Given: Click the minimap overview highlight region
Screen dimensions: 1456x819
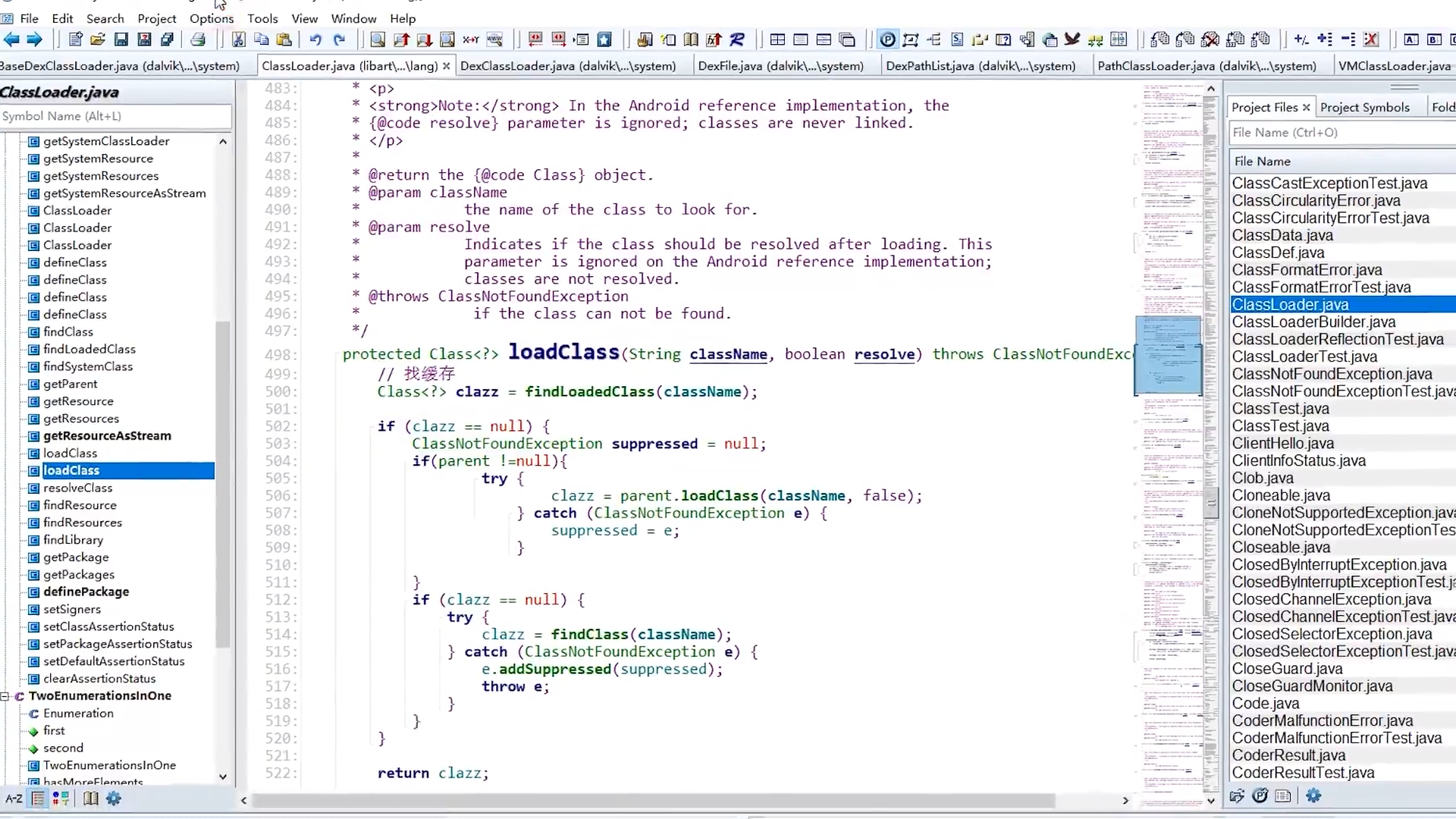Looking at the screenshot, I should click(1168, 356).
